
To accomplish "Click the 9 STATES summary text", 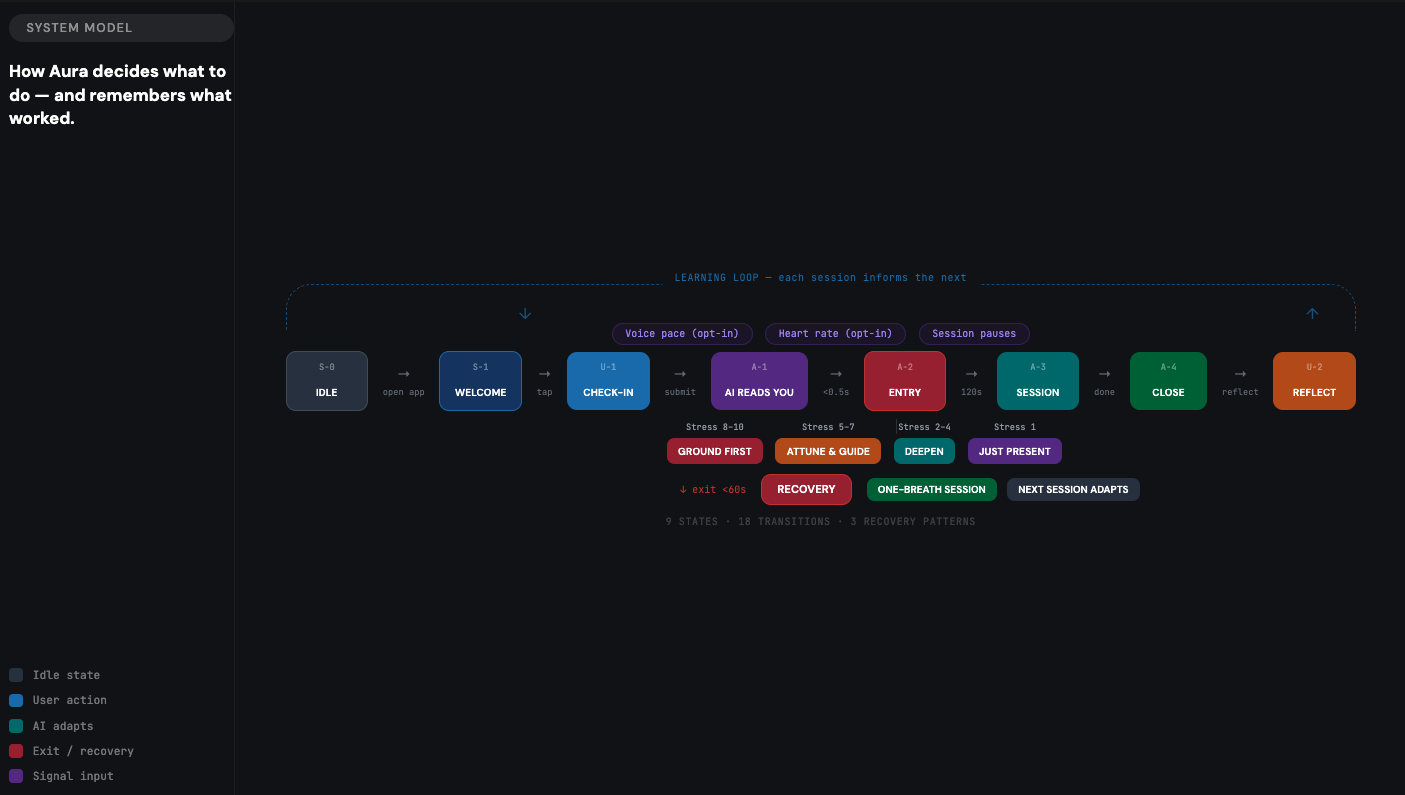I will 692,521.
